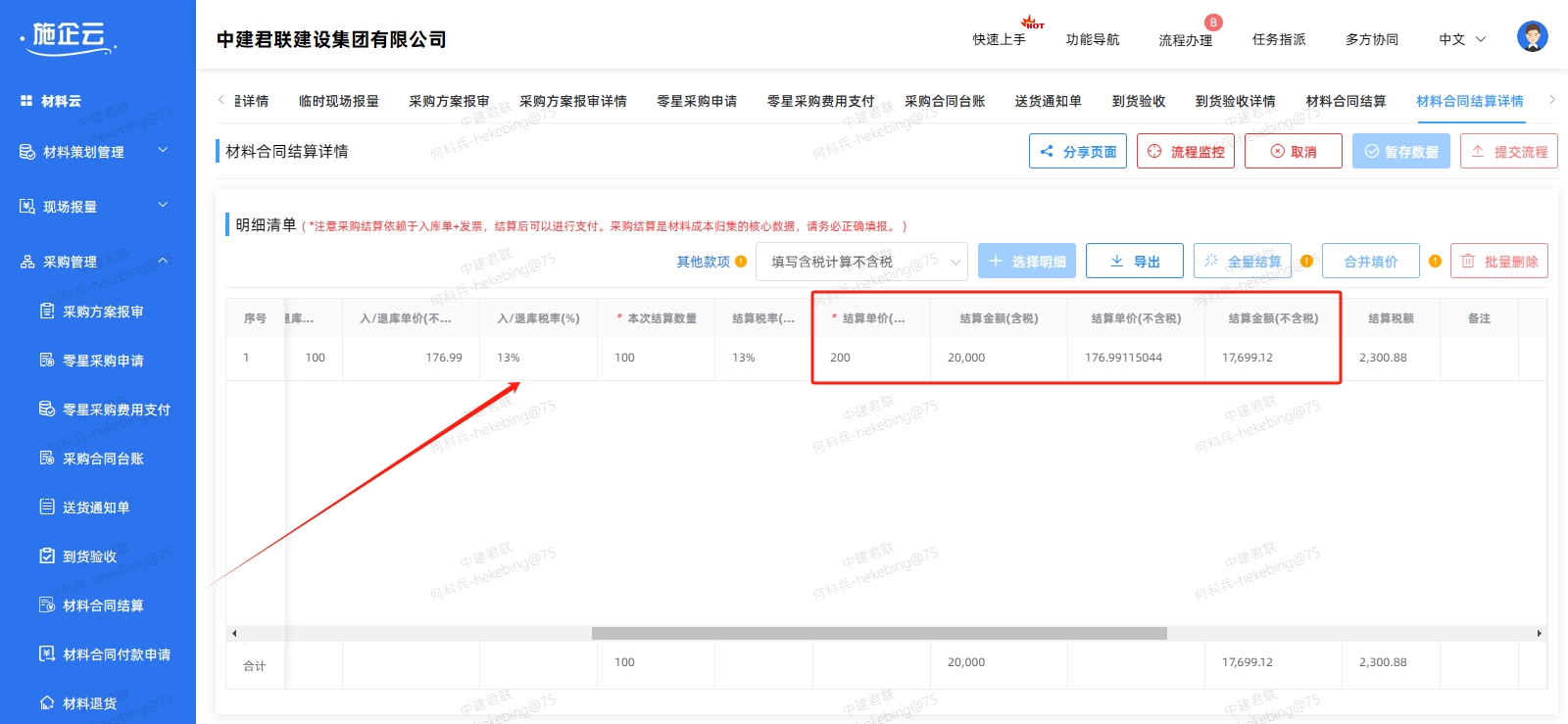The width and height of the screenshot is (1568, 724).
Task: Open the 中文 language dropdown
Action: click(x=1462, y=39)
